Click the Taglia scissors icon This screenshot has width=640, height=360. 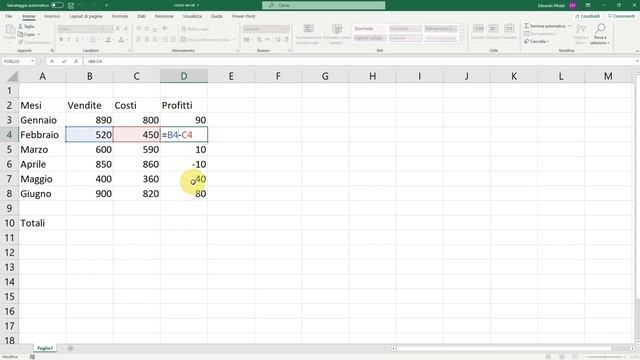click(20, 27)
